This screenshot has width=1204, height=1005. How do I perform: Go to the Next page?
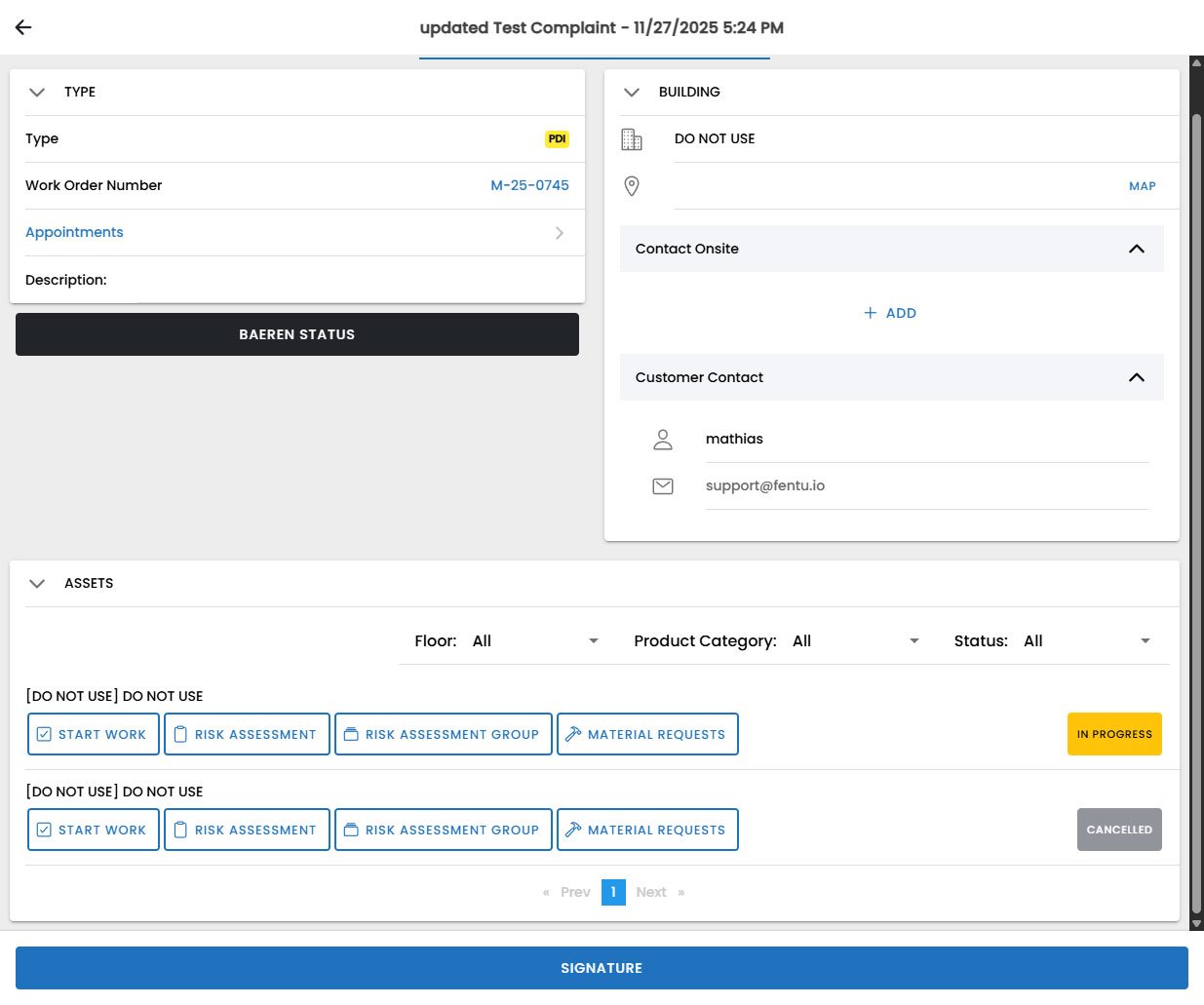(651, 892)
